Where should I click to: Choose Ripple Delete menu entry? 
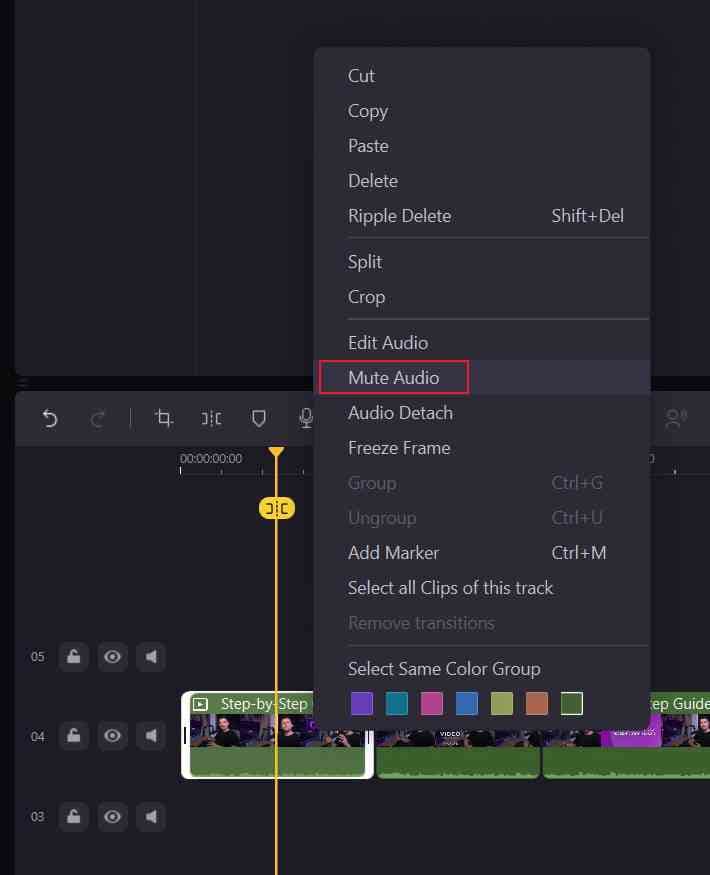(x=482, y=216)
